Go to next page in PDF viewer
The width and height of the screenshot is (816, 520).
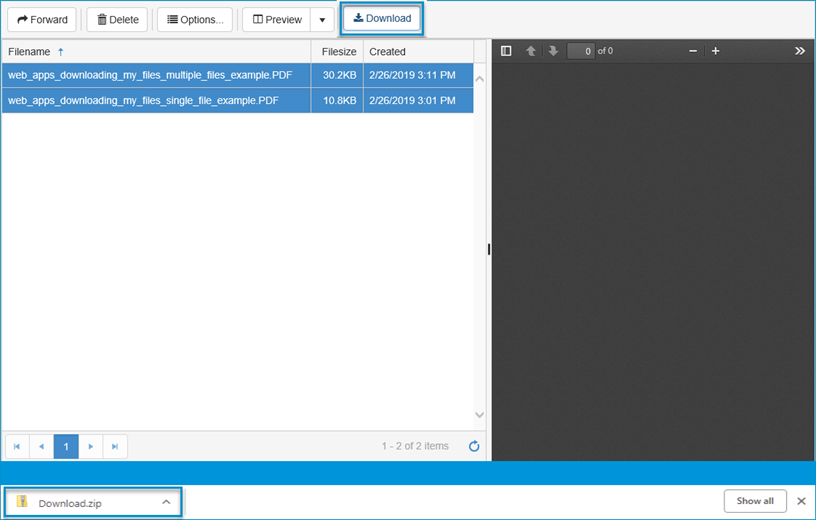coord(553,51)
